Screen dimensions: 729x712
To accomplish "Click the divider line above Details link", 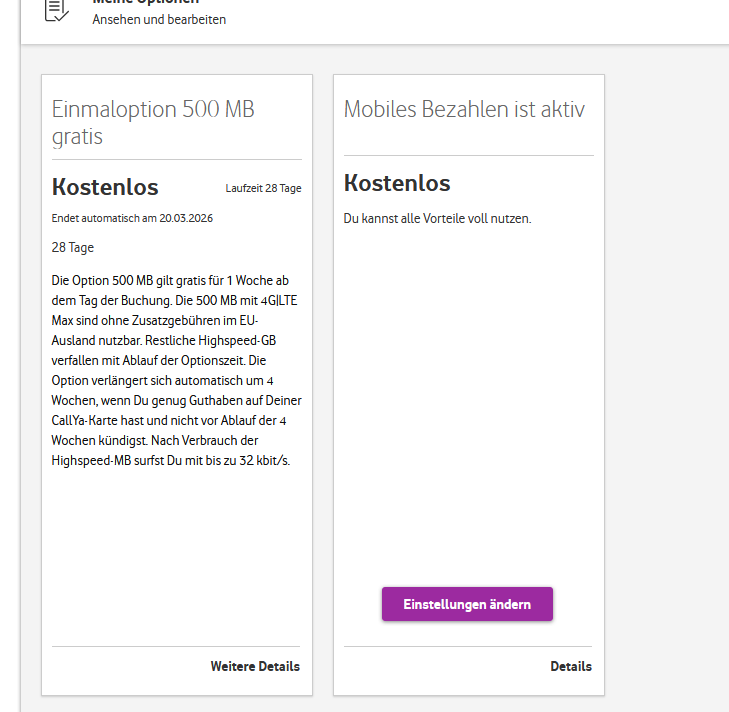I will [468, 646].
